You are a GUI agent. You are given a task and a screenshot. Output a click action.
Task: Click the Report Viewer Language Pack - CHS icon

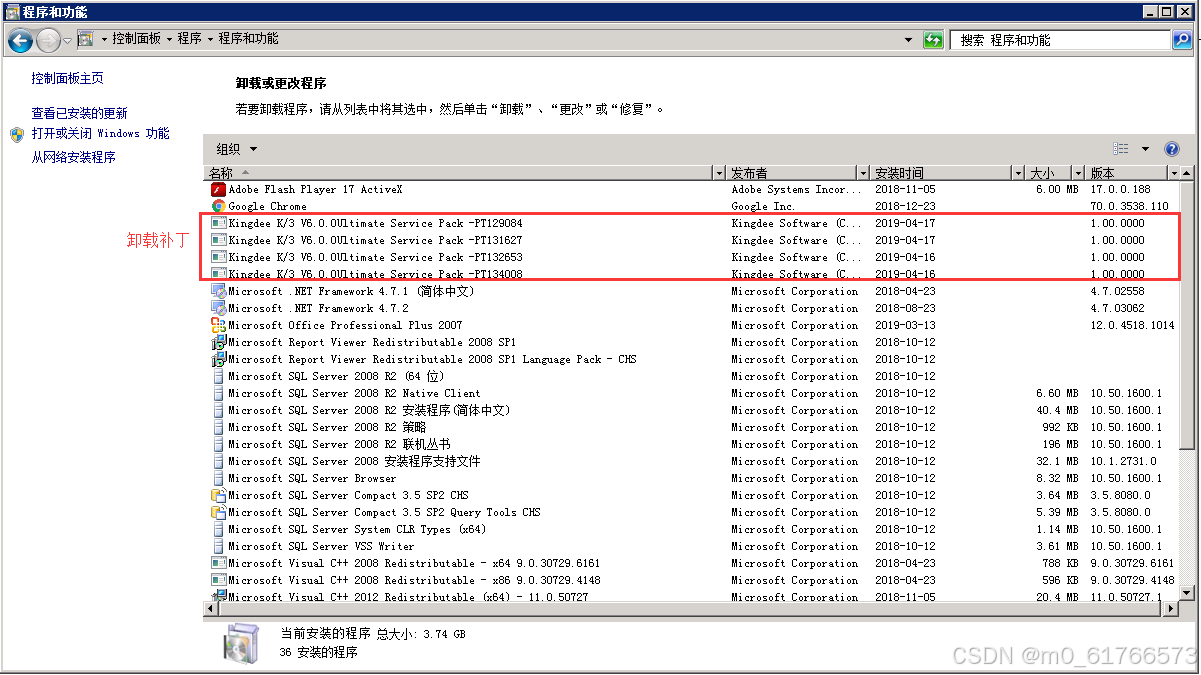218,359
